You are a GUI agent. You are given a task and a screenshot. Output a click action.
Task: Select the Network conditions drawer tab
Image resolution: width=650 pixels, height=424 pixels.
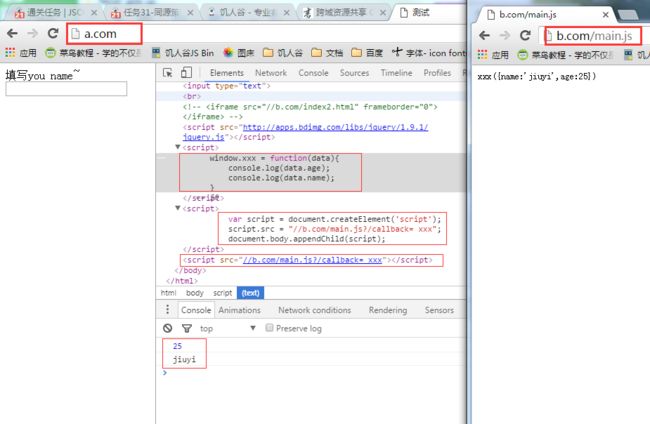(315, 310)
